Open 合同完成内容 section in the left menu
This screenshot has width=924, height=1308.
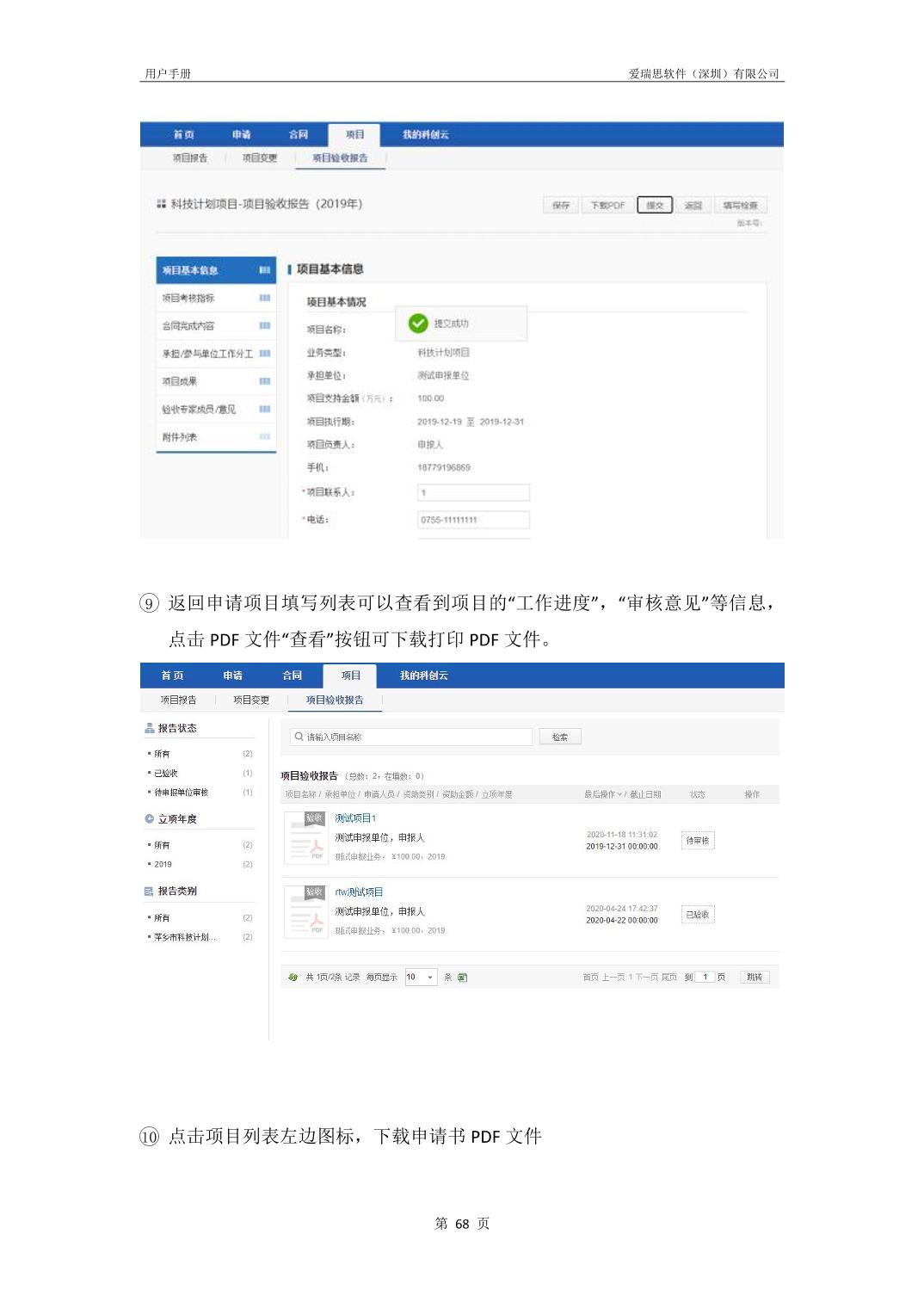point(188,326)
